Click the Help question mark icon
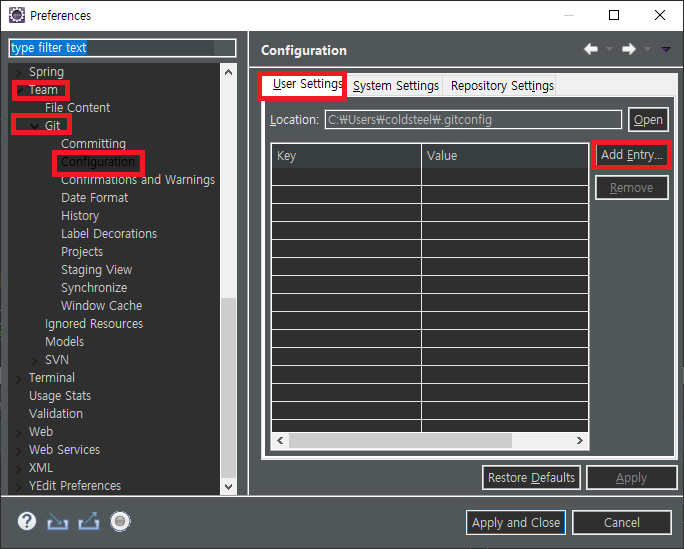This screenshot has width=684, height=549. (x=27, y=521)
